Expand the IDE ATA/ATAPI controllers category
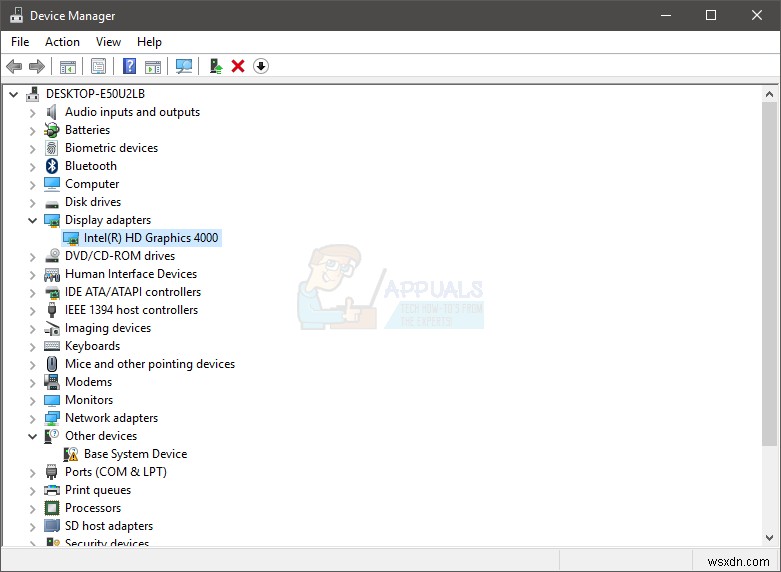The width and height of the screenshot is (781, 572). click(32, 292)
